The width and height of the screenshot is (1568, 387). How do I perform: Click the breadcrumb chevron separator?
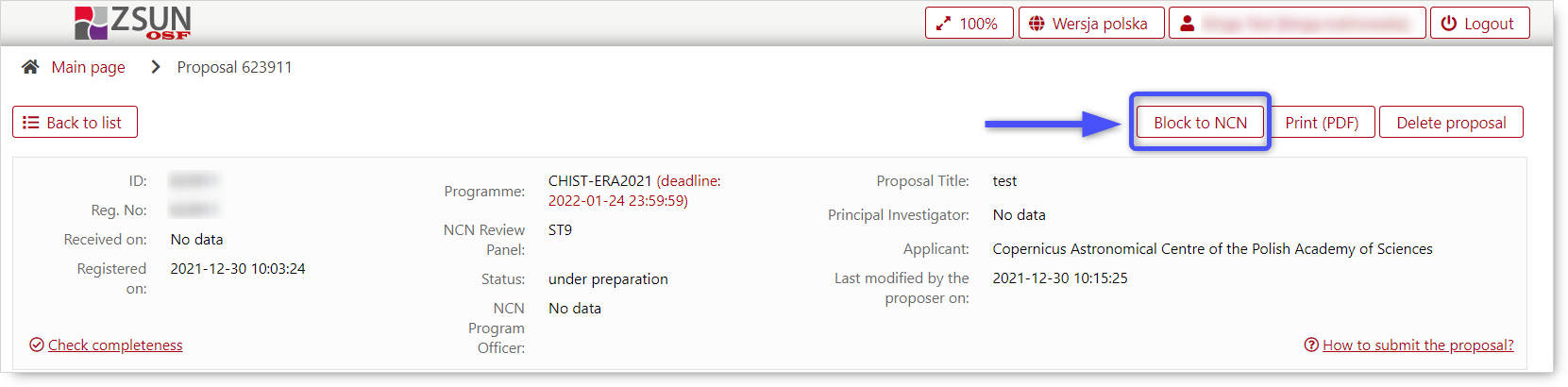pyautogui.click(x=156, y=67)
